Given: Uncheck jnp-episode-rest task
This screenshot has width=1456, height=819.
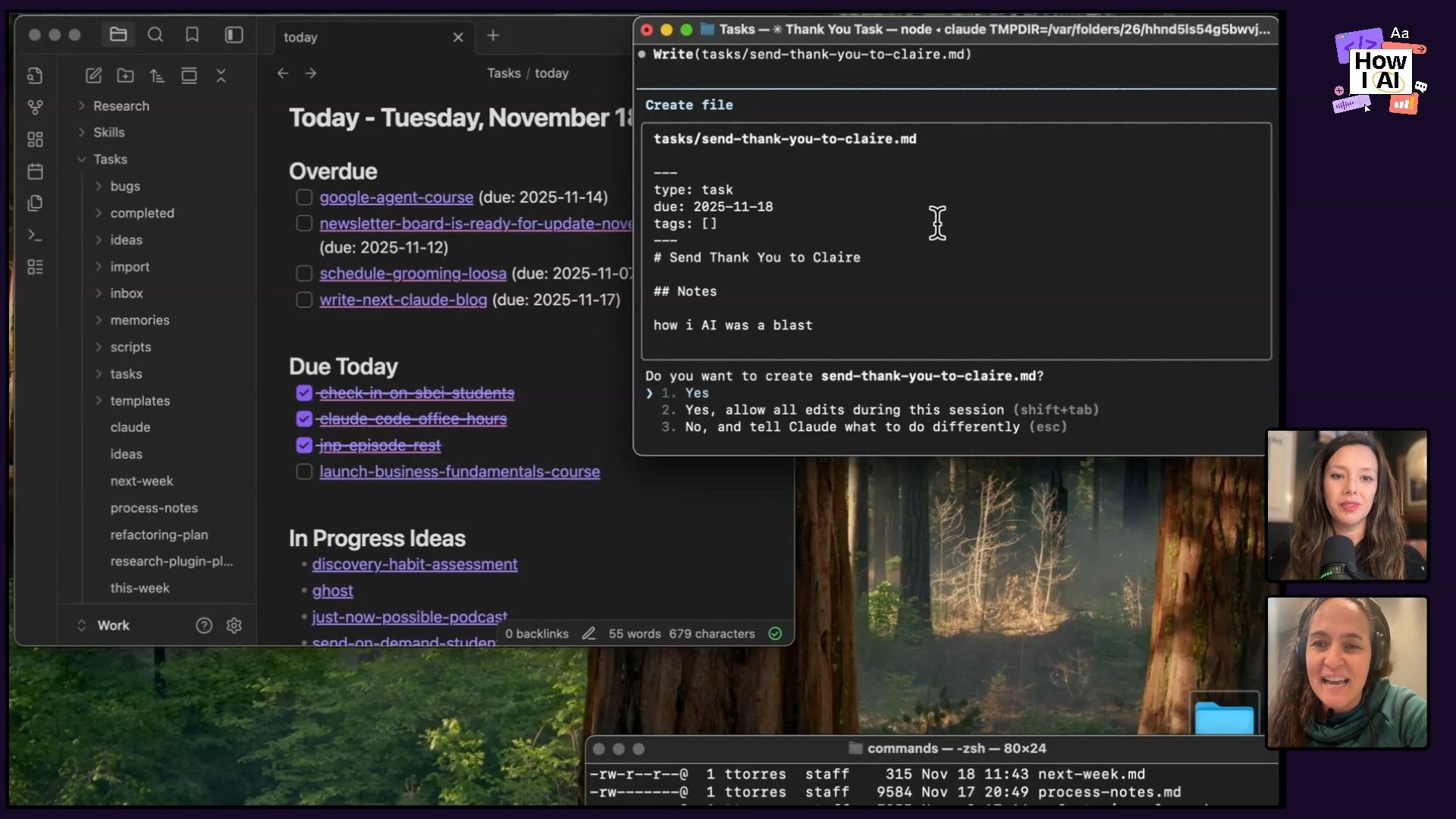Looking at the screenshot, I should click(x=304, y=445).
